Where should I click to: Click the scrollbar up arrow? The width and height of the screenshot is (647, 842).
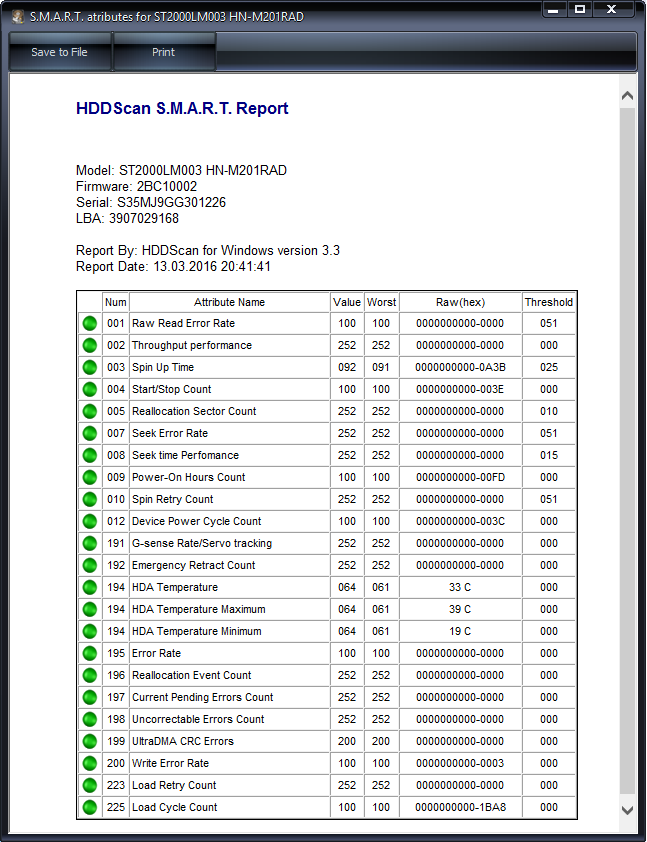click(x=627, y=96)
